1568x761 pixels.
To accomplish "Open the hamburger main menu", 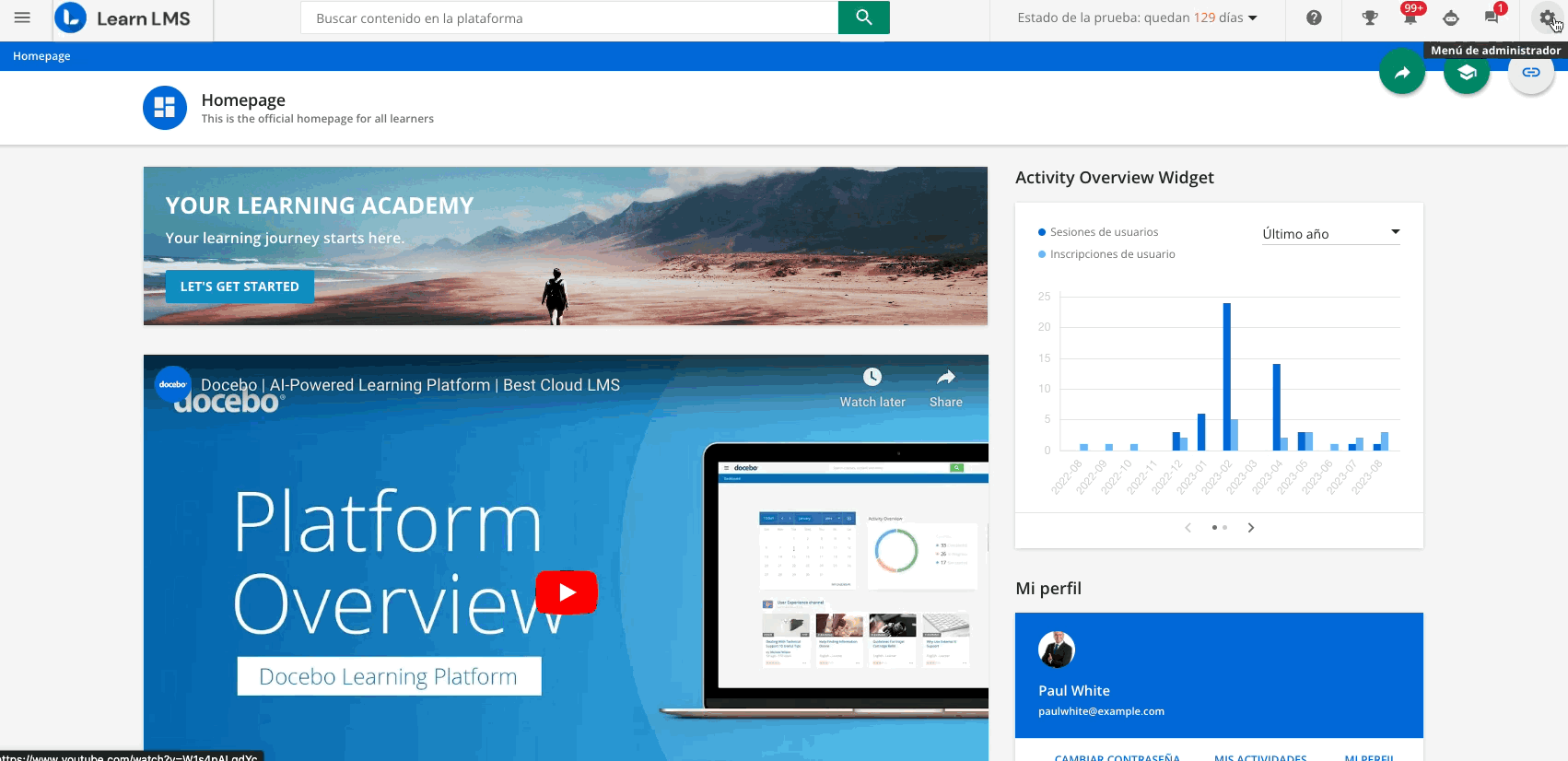I will point(22,18).
